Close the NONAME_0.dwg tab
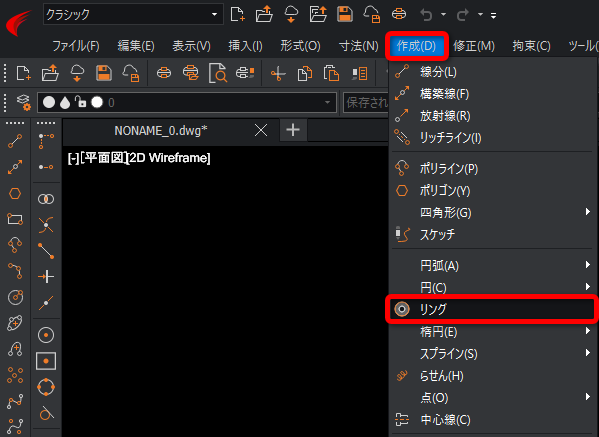This screenshot has height=437, width=599. (x=261, y=130)
